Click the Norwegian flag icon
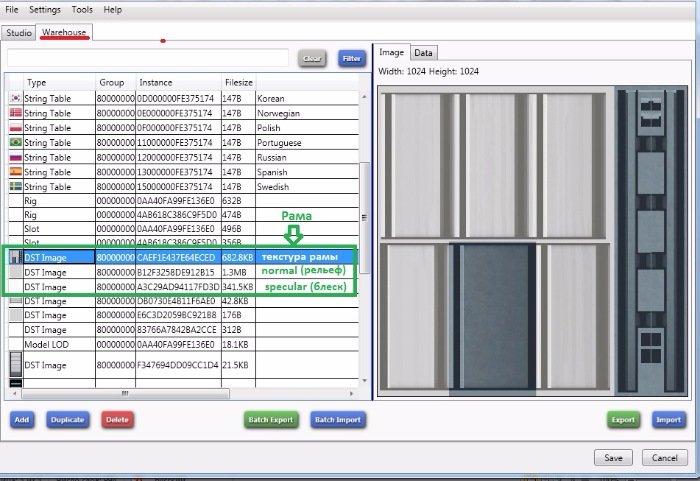 (x=15, y=114)
